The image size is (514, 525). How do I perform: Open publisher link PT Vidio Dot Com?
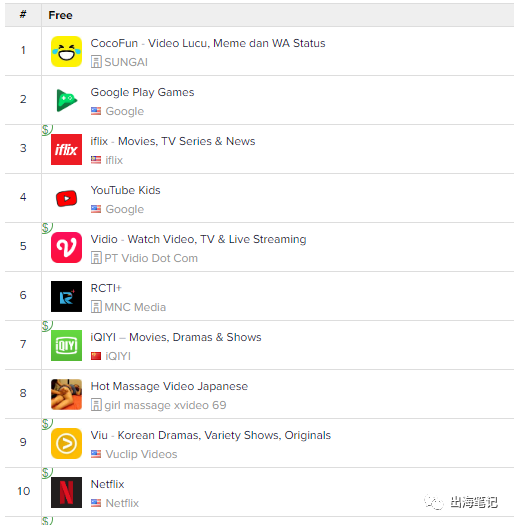point(151,258)
